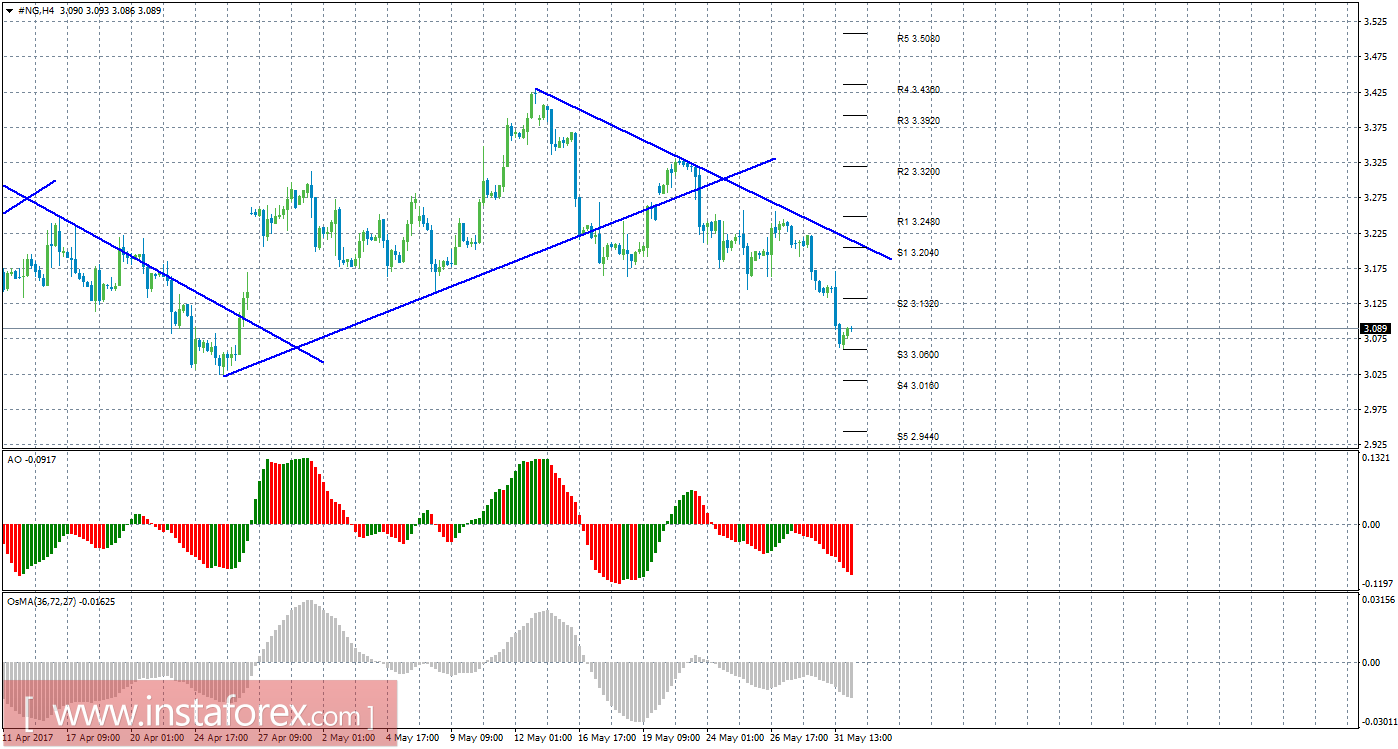
Task: Select the 3.425 price scale value
Action: click(x=1374, y=92)
